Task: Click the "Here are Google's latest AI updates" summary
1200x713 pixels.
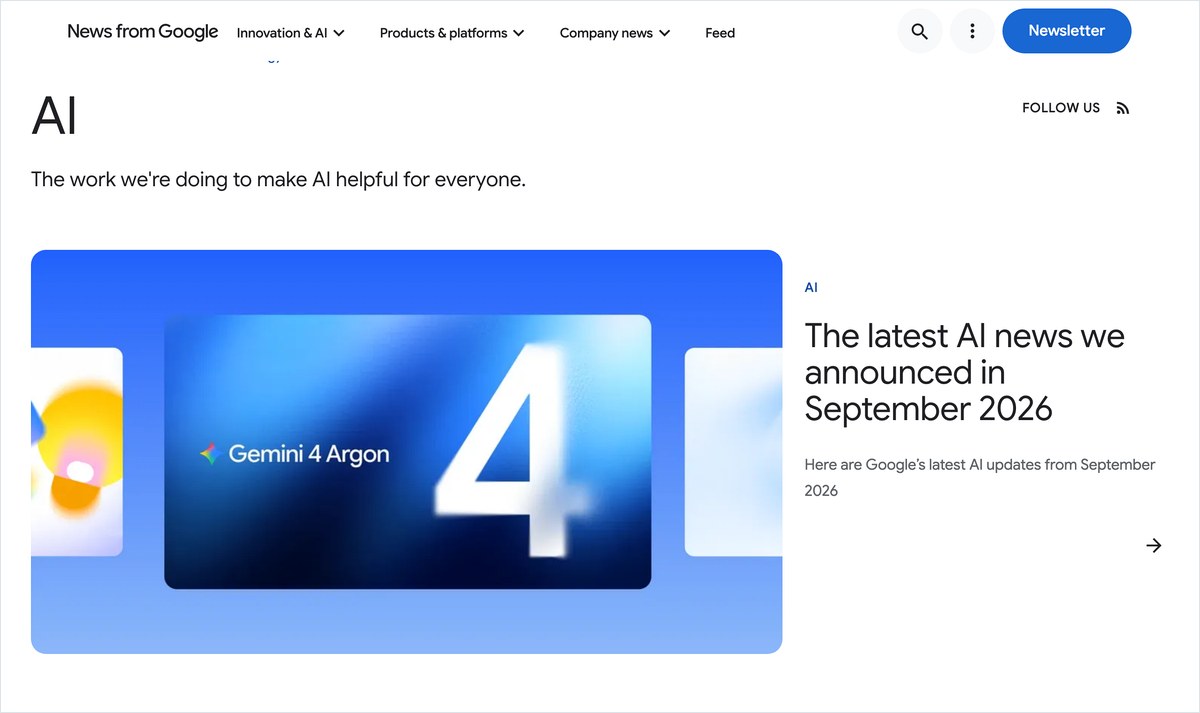Action: coord(980,477)
